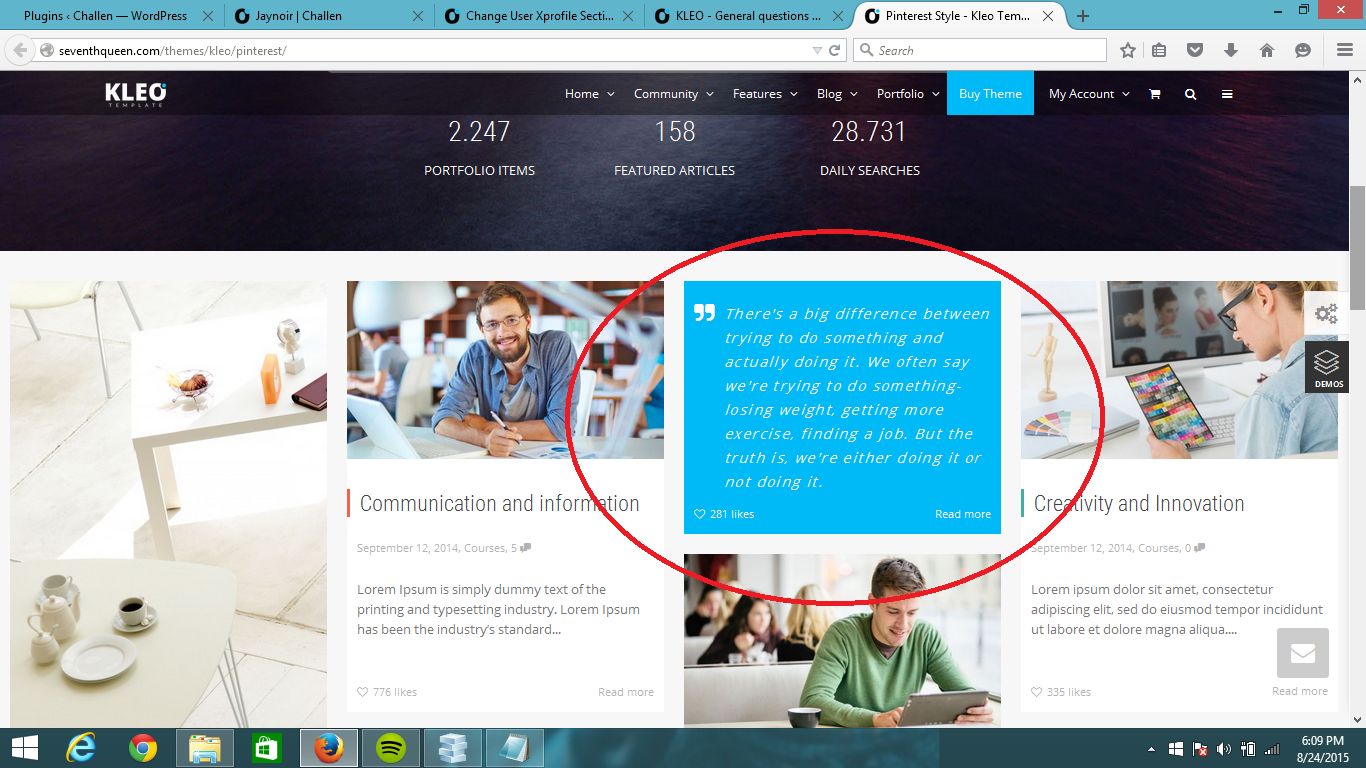Open the hamburger side menu in navbar
This screenshot has width=1366, height=768.
[x=1227, y=94]
